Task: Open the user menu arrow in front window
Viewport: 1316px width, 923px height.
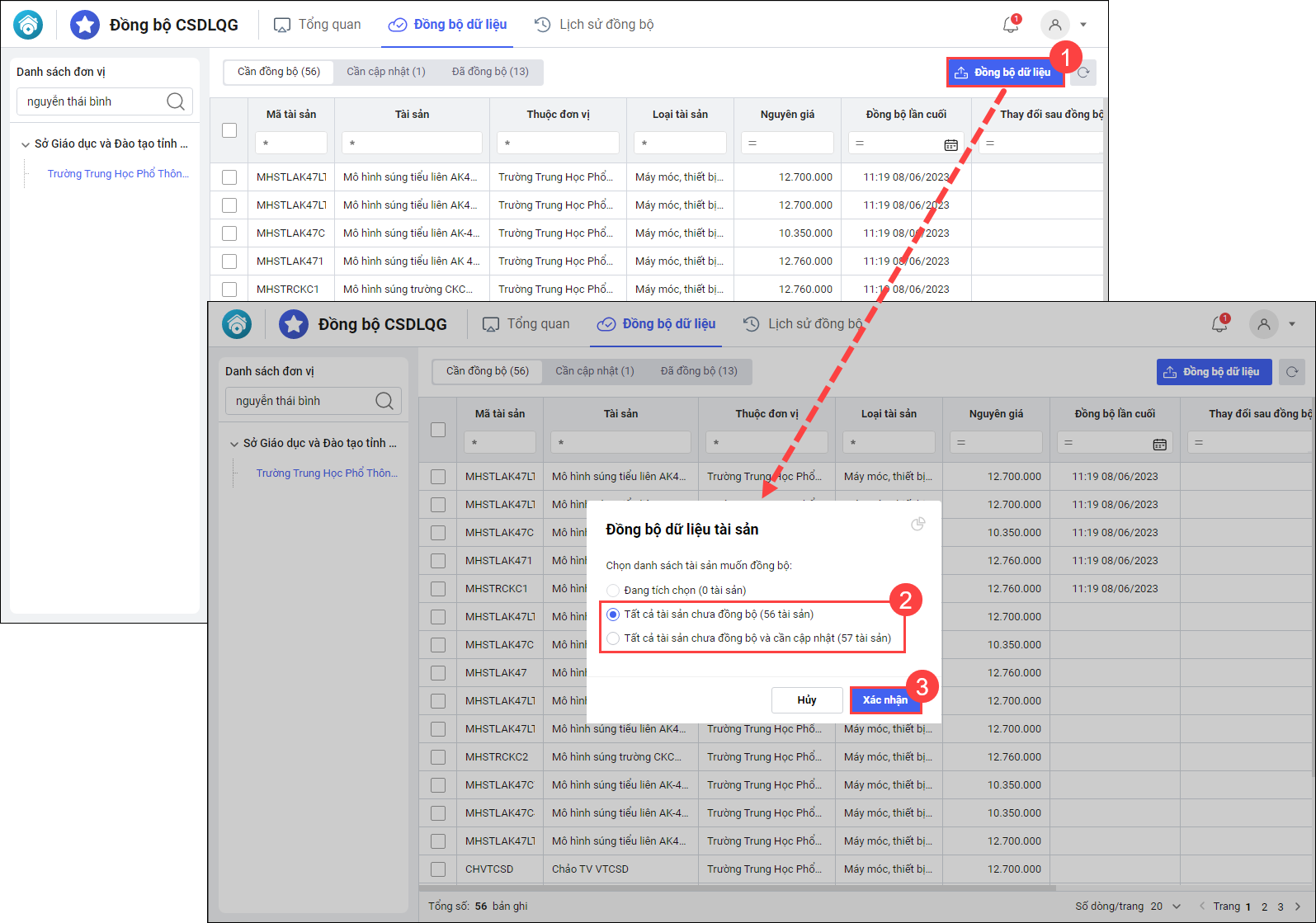Action: (1292, 324)
